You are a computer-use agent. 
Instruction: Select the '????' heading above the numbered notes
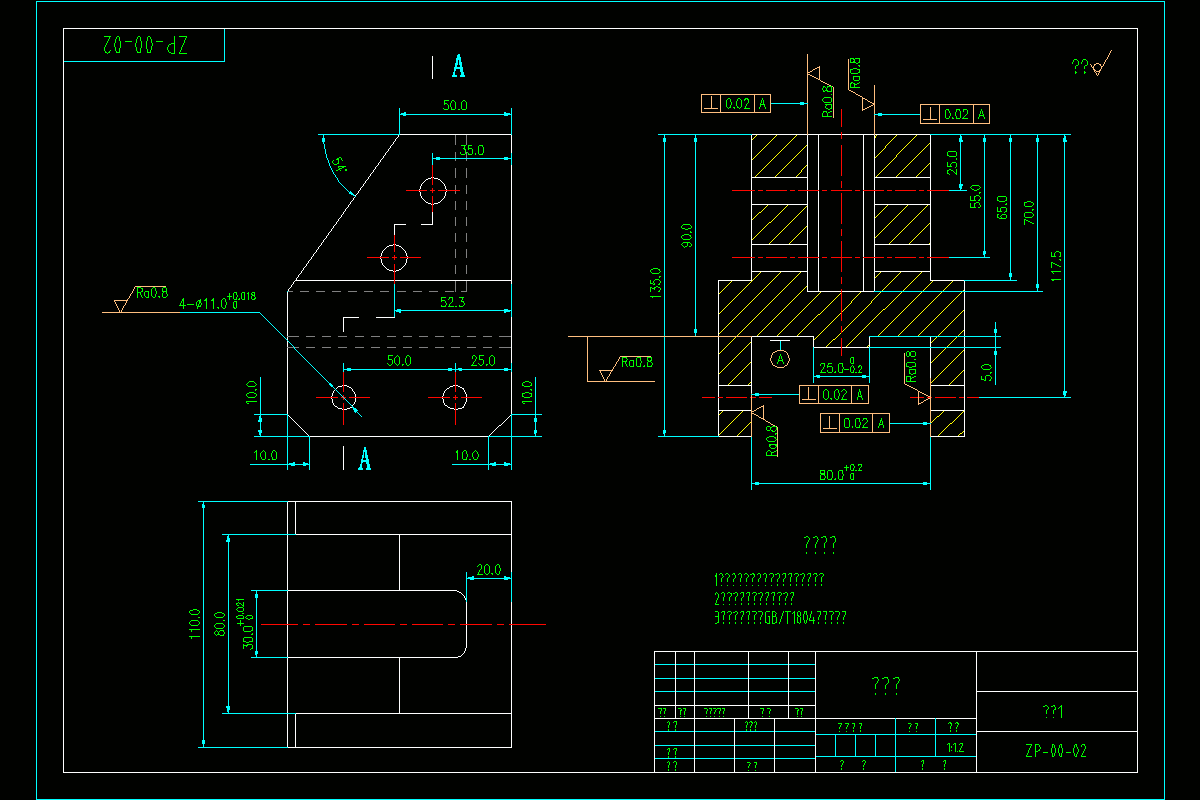coord(820,544)
